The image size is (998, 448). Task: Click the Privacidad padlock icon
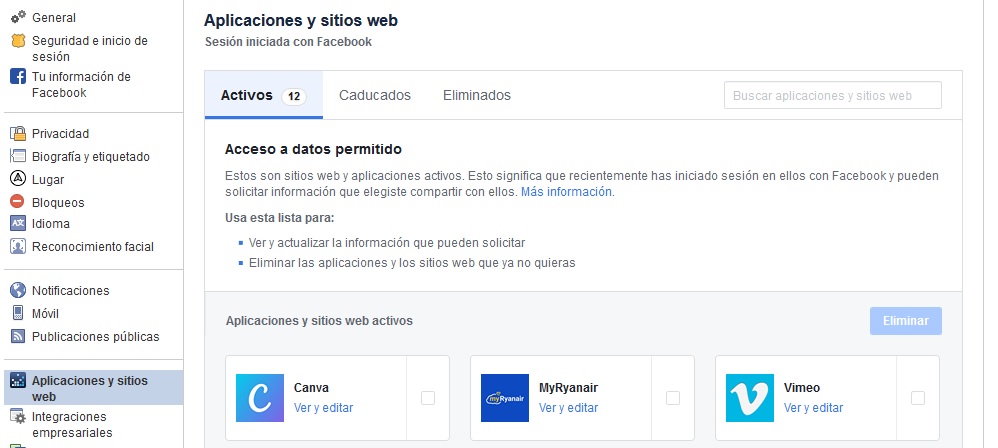(17, 133)
